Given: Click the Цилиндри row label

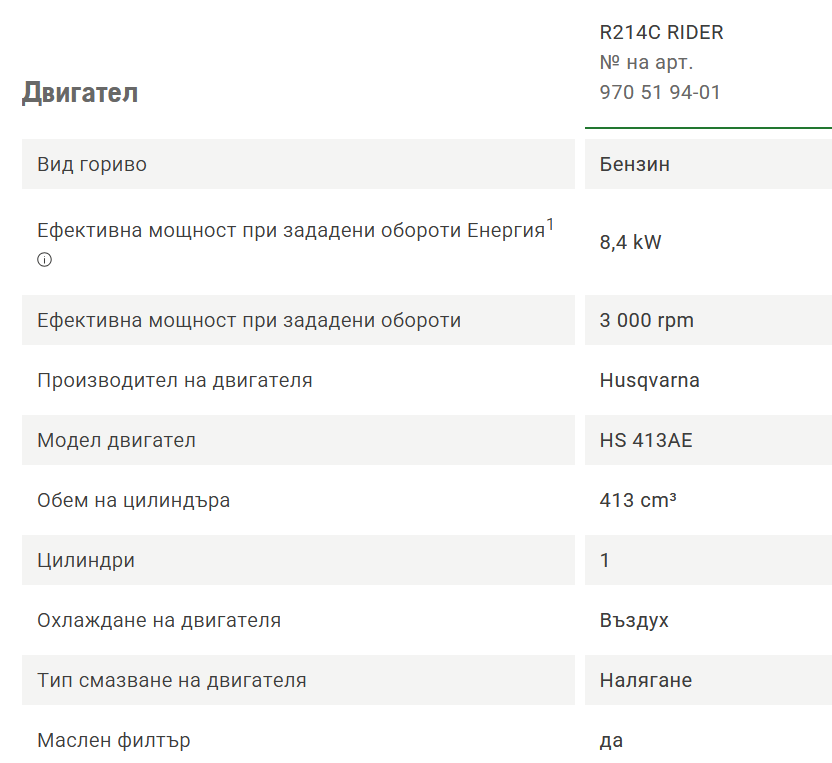Looking at the screenshot, I should pyautogui.click(x=85, y=560).
